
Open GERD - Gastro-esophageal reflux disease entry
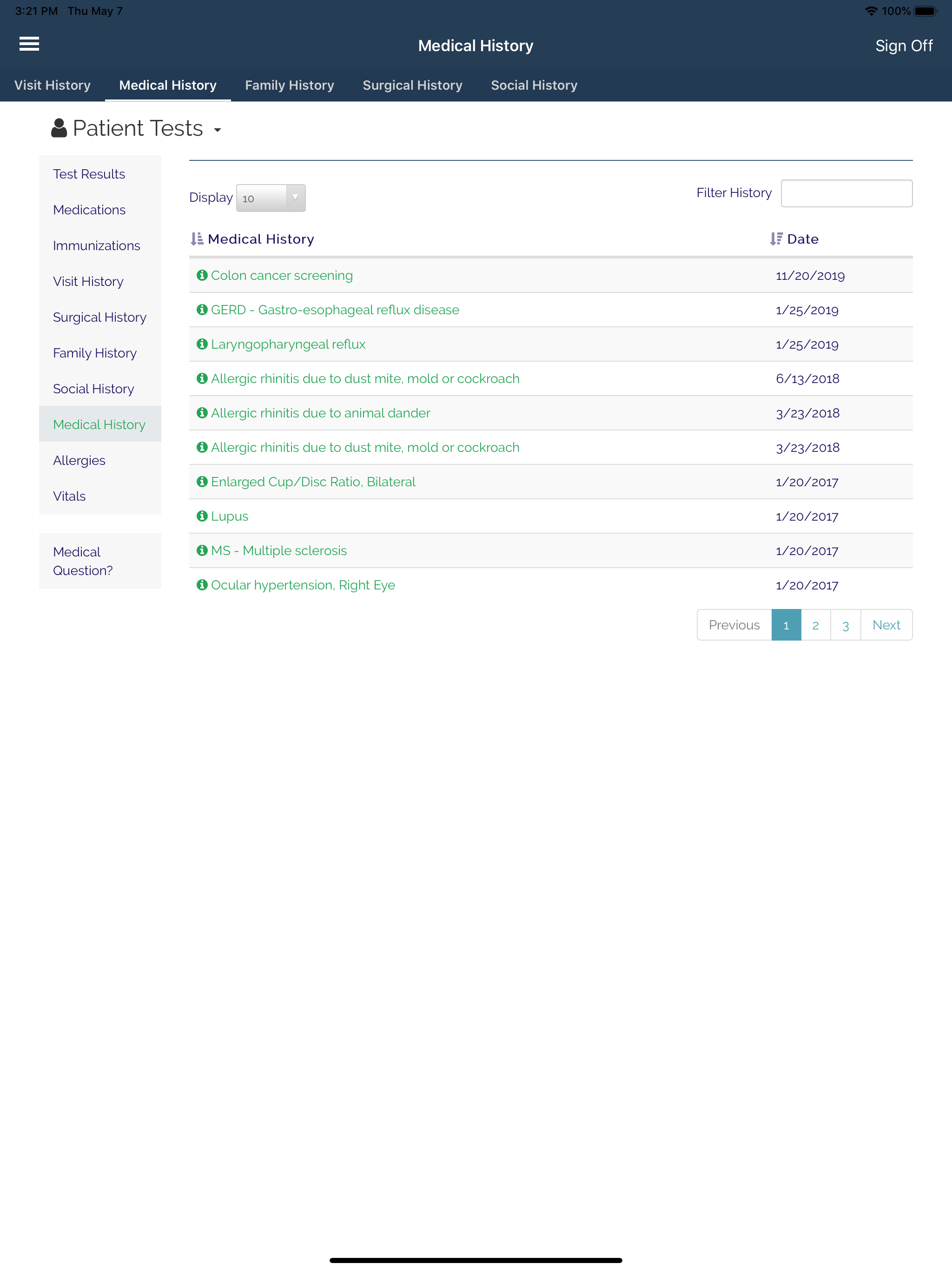pos(335,310)
